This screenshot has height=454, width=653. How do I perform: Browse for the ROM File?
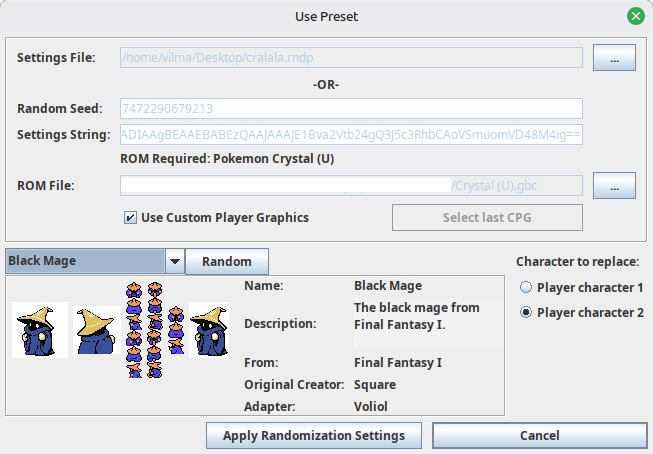614,185
